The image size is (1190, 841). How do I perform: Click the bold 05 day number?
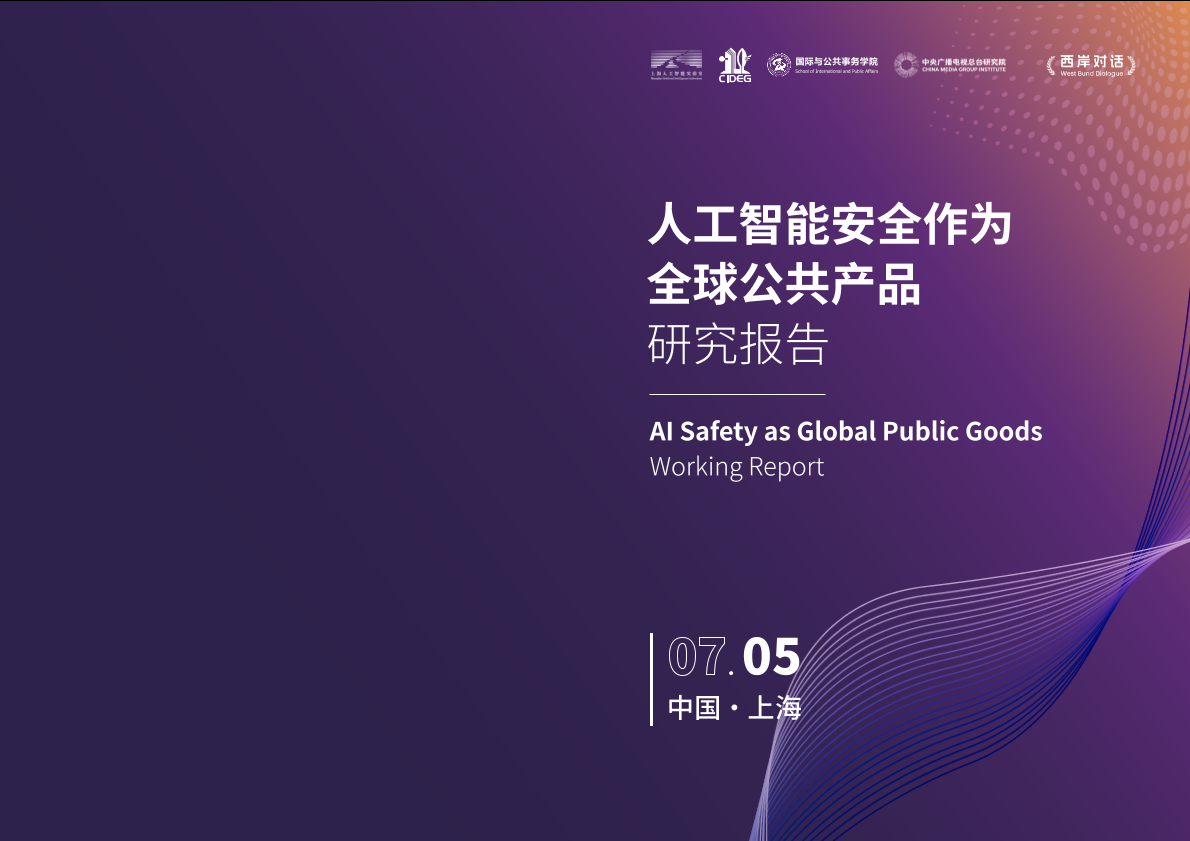click(771, 657)
